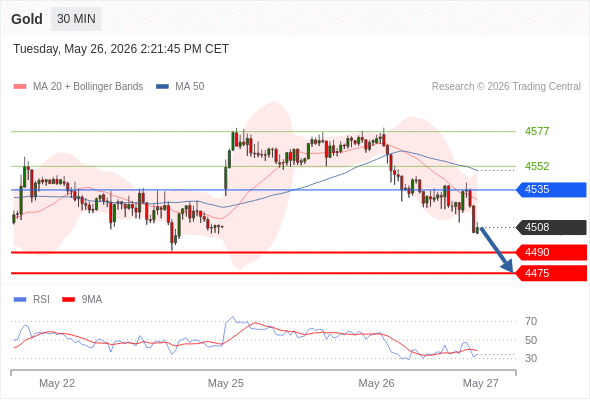Viewport: 590px width, 400px height.
Task: Click the RSI 30 axis value
Action: (531, 358)
